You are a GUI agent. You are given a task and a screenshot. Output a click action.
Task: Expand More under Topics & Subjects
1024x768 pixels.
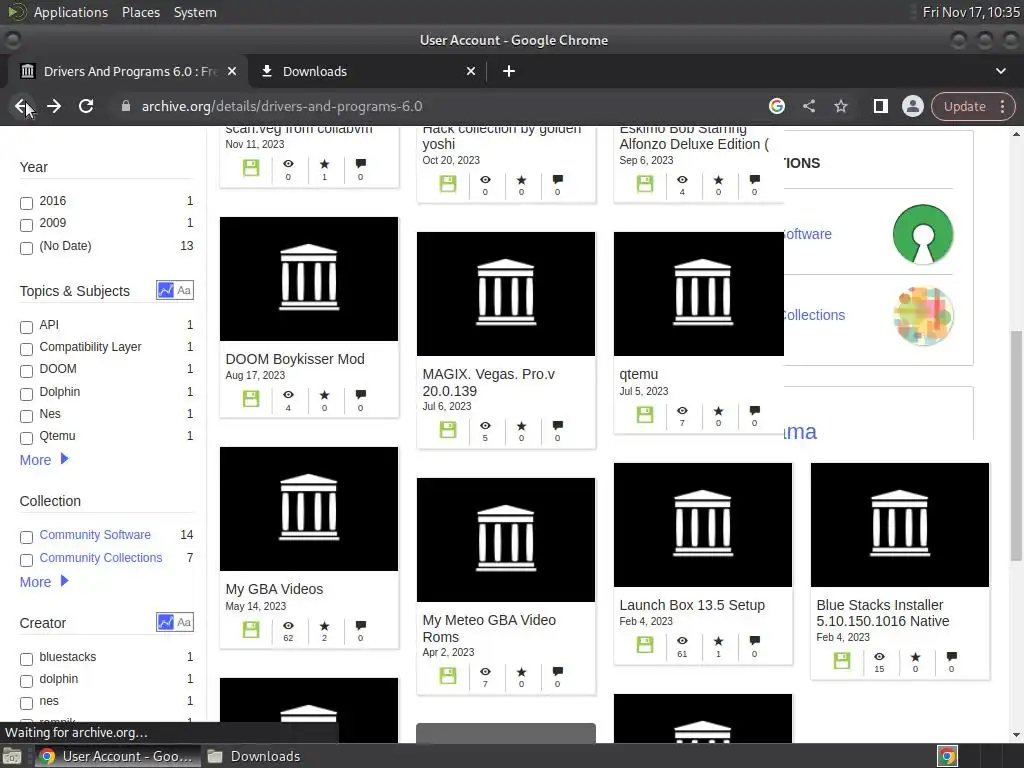(x=44, y=460)
